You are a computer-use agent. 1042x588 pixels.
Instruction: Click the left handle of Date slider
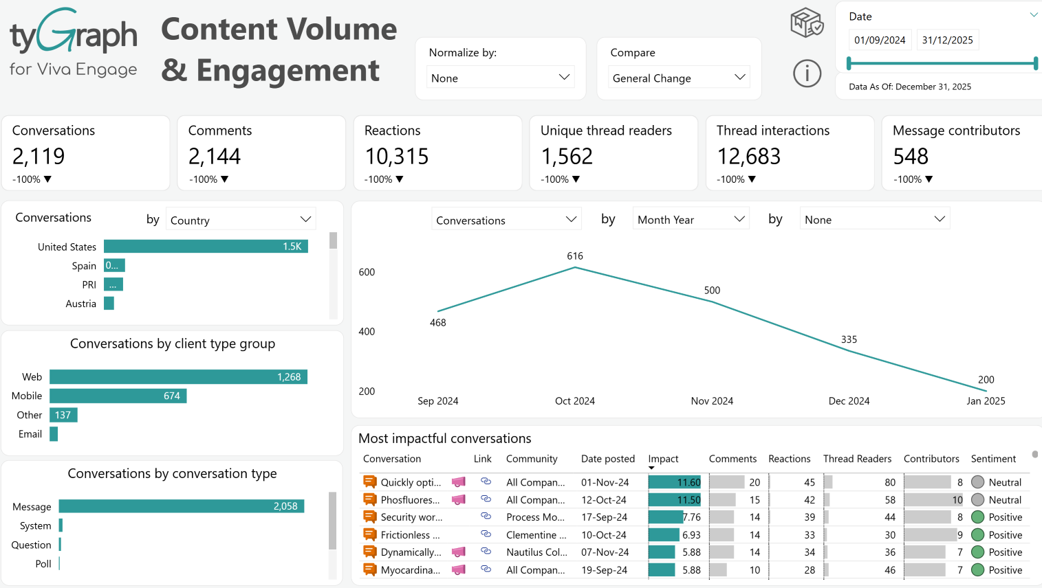pos(849,63)
